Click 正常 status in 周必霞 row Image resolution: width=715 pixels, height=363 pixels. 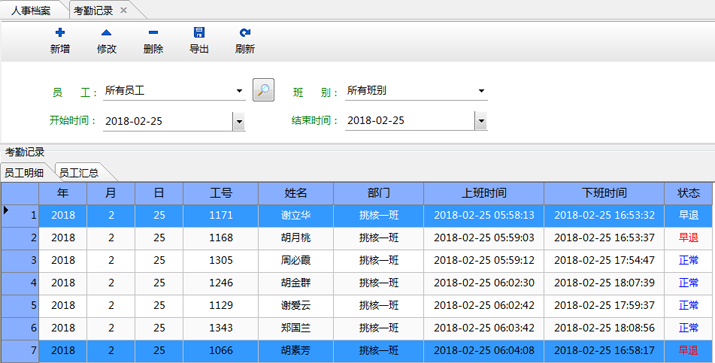coord(689,260)
